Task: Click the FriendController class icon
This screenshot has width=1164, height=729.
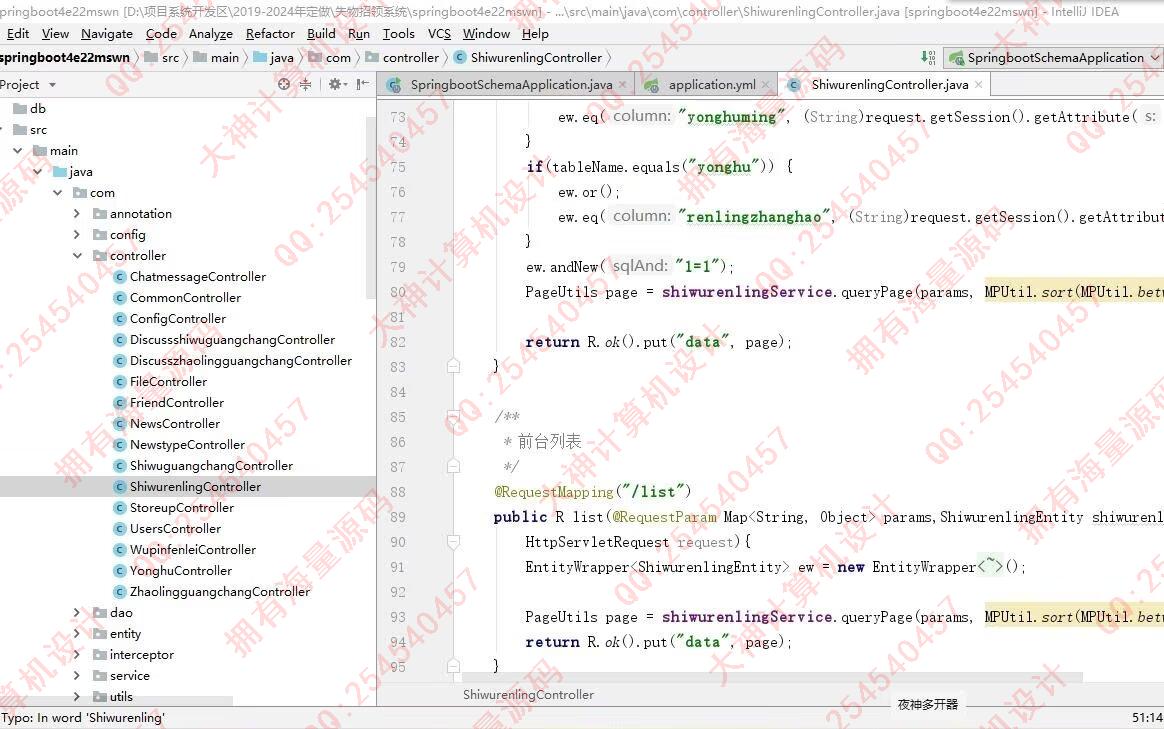Action: pos(120,402)
